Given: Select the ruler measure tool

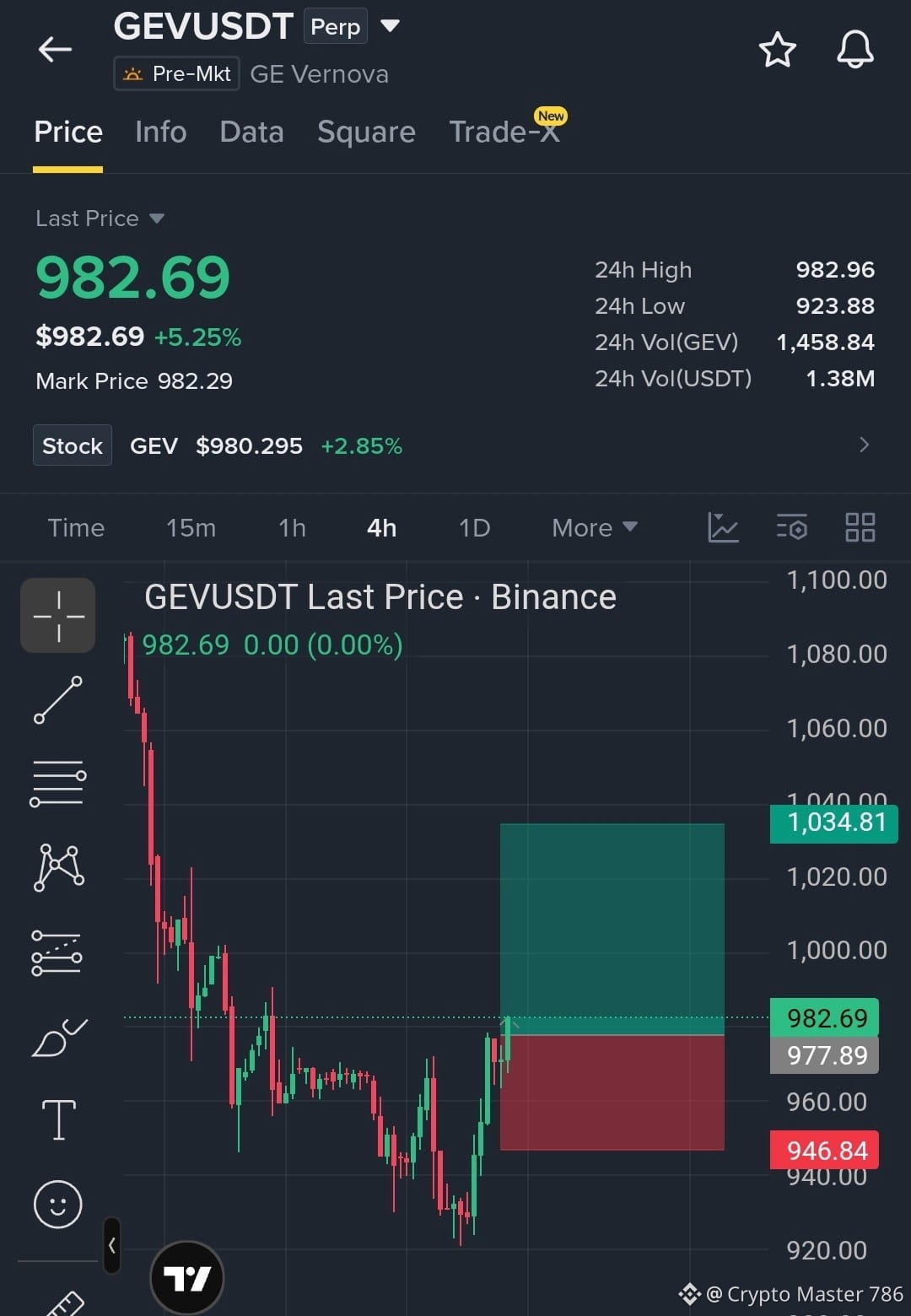Looking at the screenshot, I should tap(64, 1303).
